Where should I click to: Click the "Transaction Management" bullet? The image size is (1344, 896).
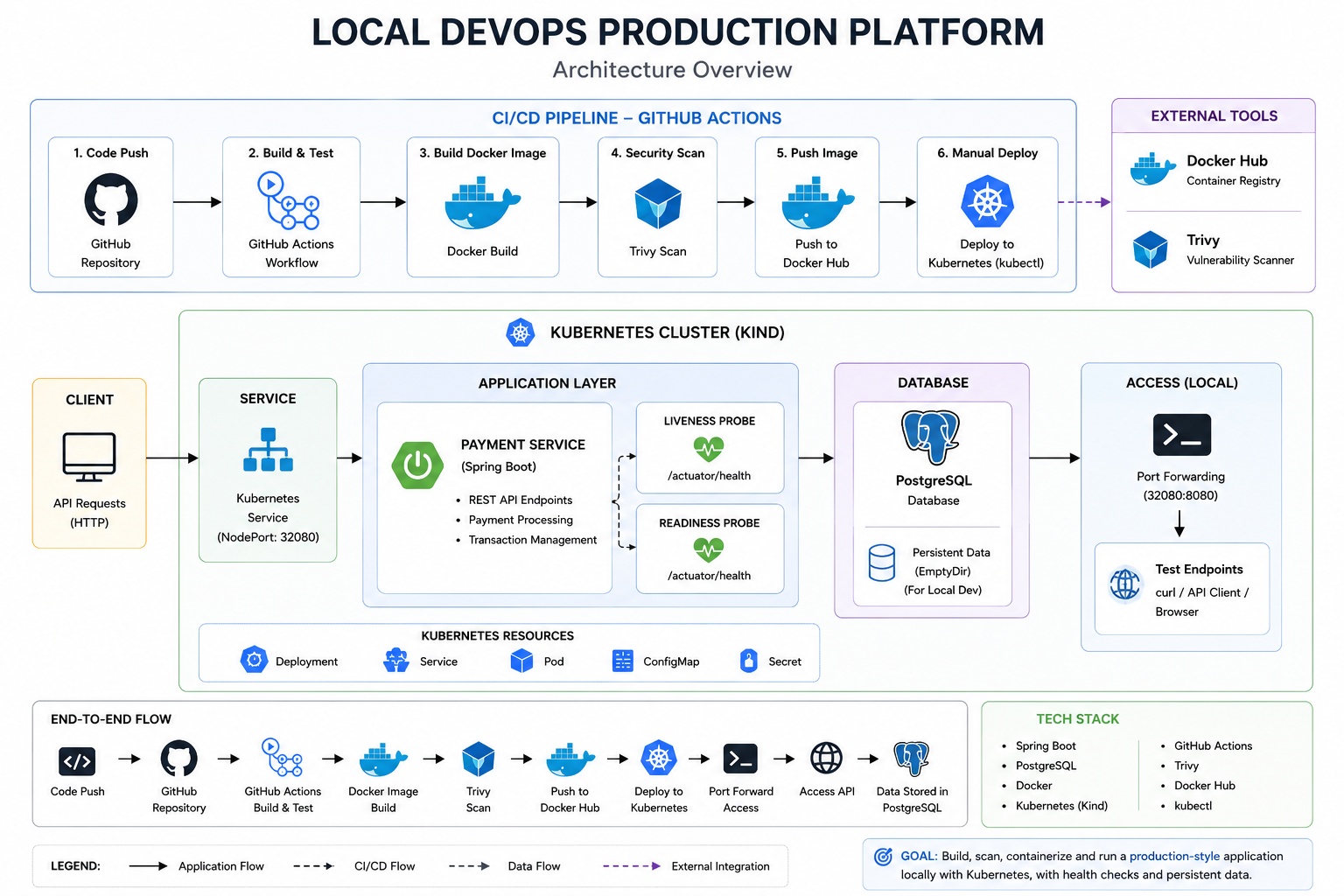(x=533, y=540)
